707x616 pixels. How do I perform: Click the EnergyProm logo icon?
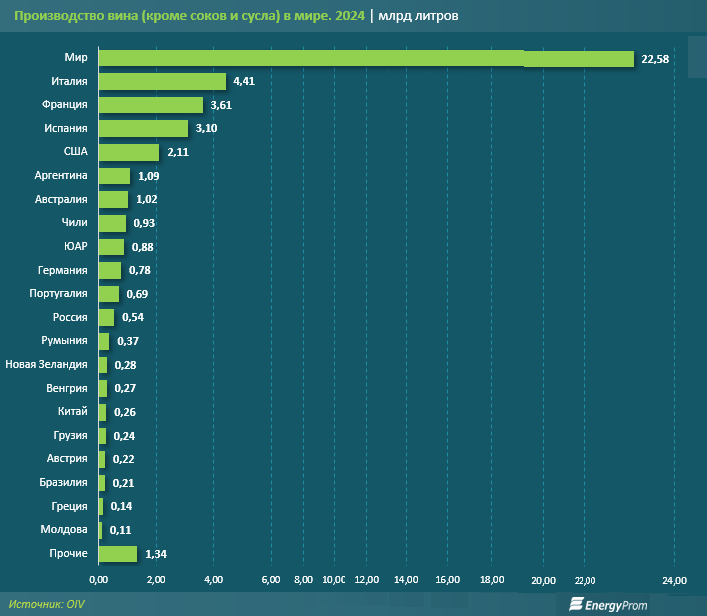[576, 603]
